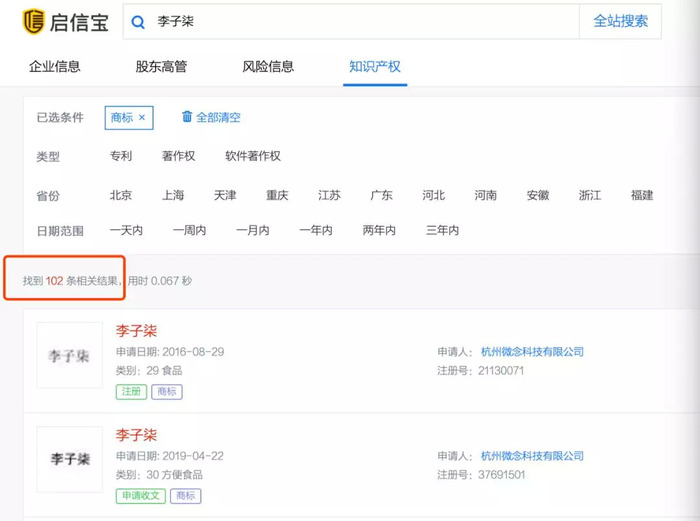Click the search magnifier icon
700x521 pixels.
click(138, 22)
